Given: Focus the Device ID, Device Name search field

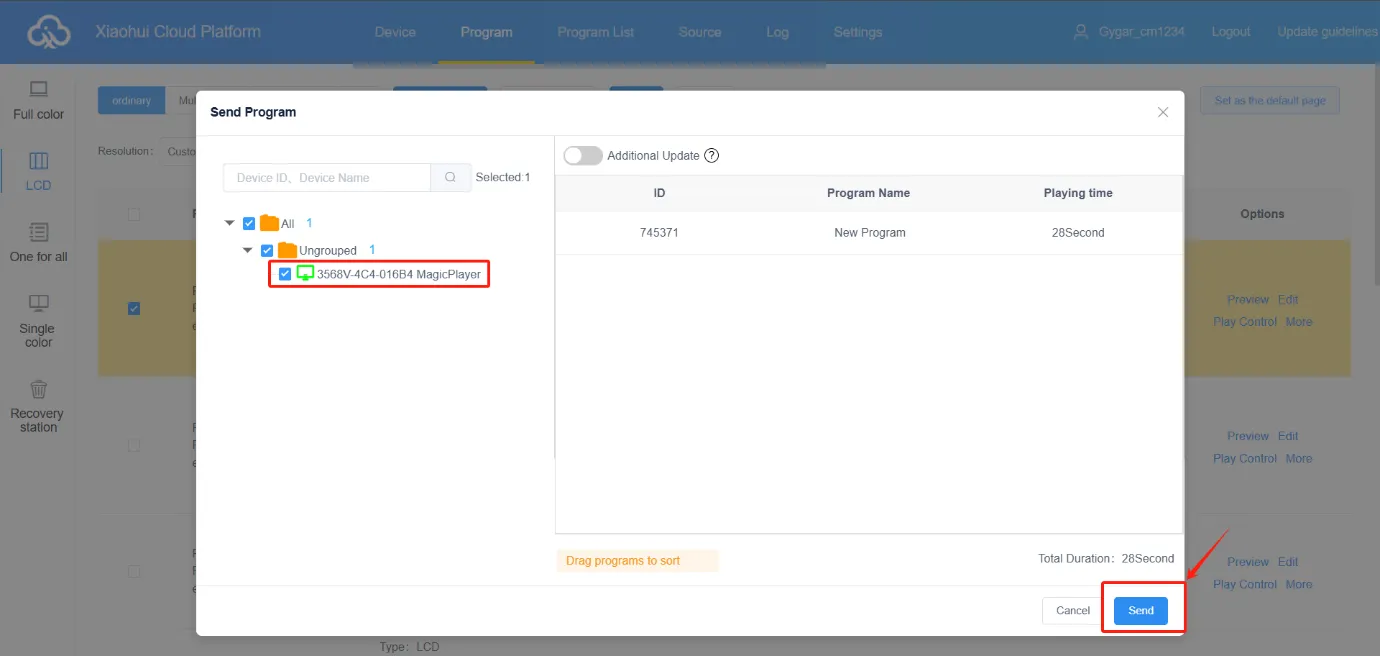Looking at the screenshot, I should click(327, 177).
